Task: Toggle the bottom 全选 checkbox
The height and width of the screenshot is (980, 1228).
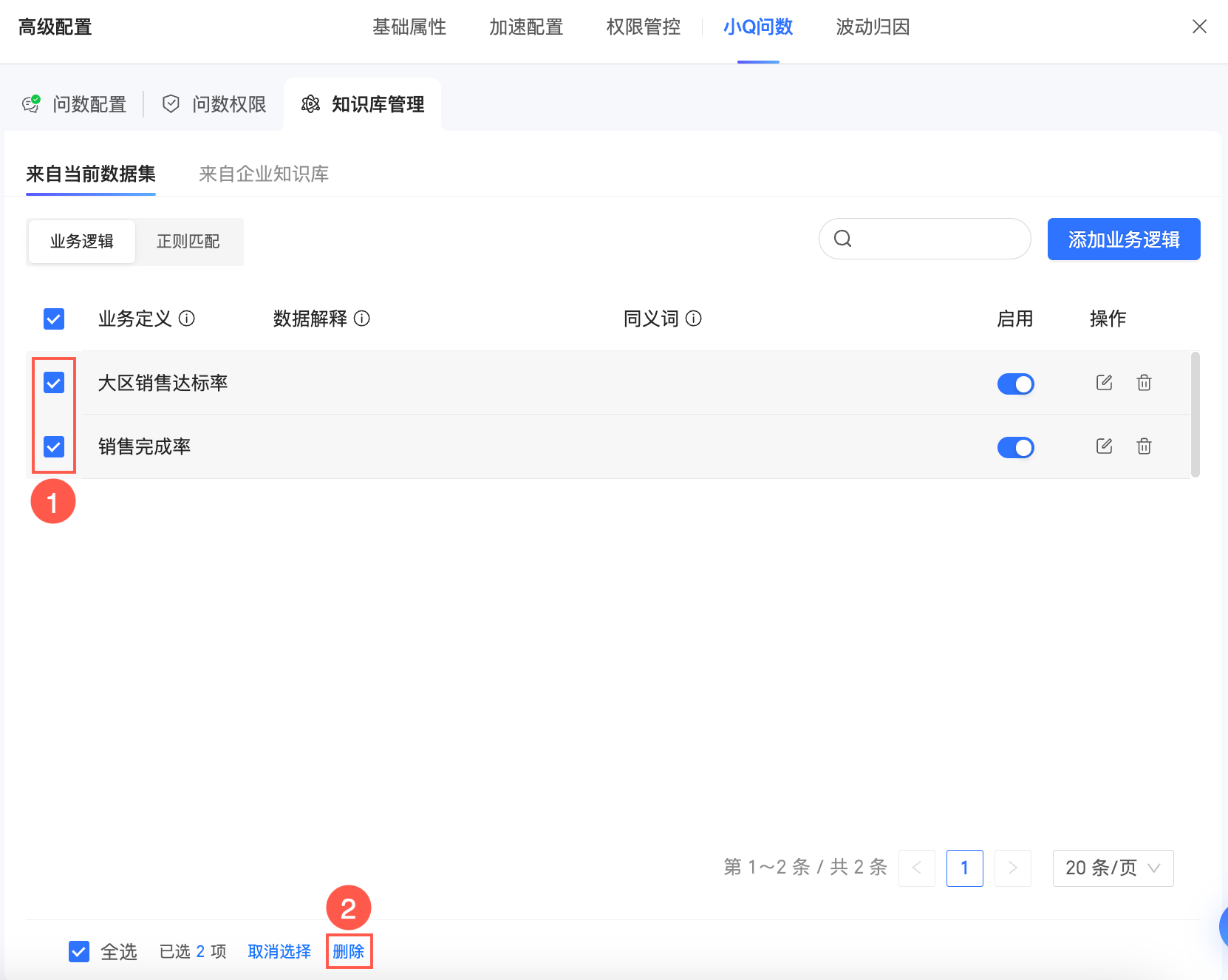Action: (x=79, y=951)
